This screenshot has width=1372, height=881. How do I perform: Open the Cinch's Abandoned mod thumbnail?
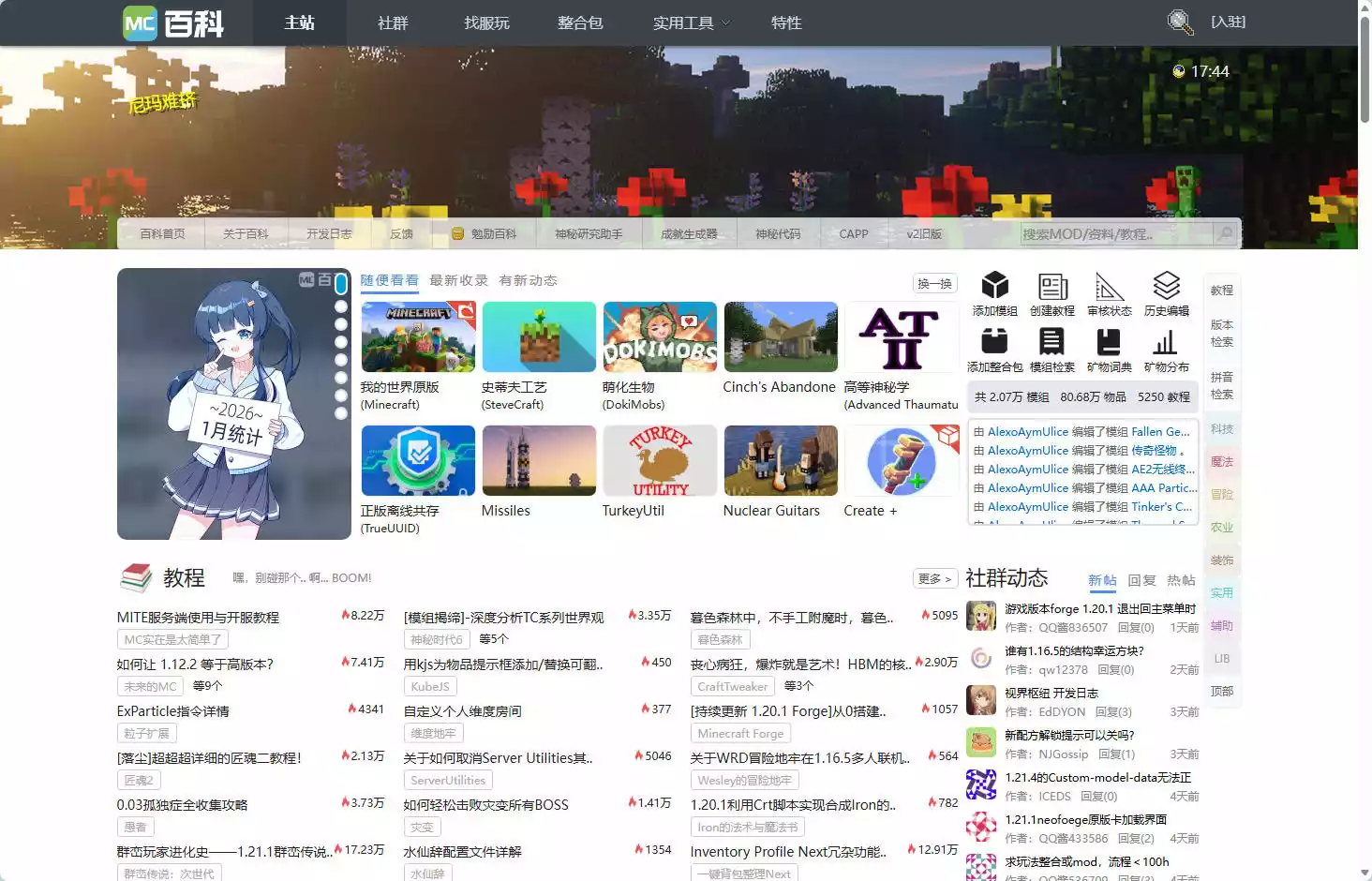coord(781,336)
